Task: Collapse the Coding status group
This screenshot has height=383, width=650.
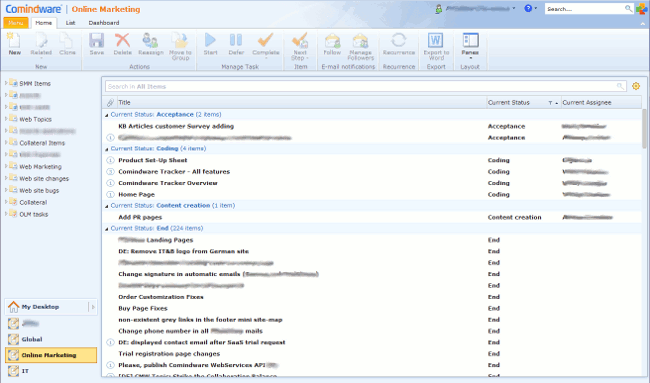Action: 107,149
